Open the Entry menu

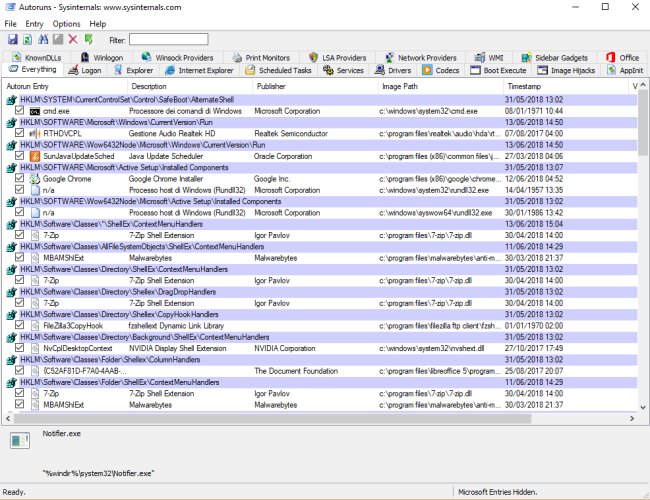(34, 24)
